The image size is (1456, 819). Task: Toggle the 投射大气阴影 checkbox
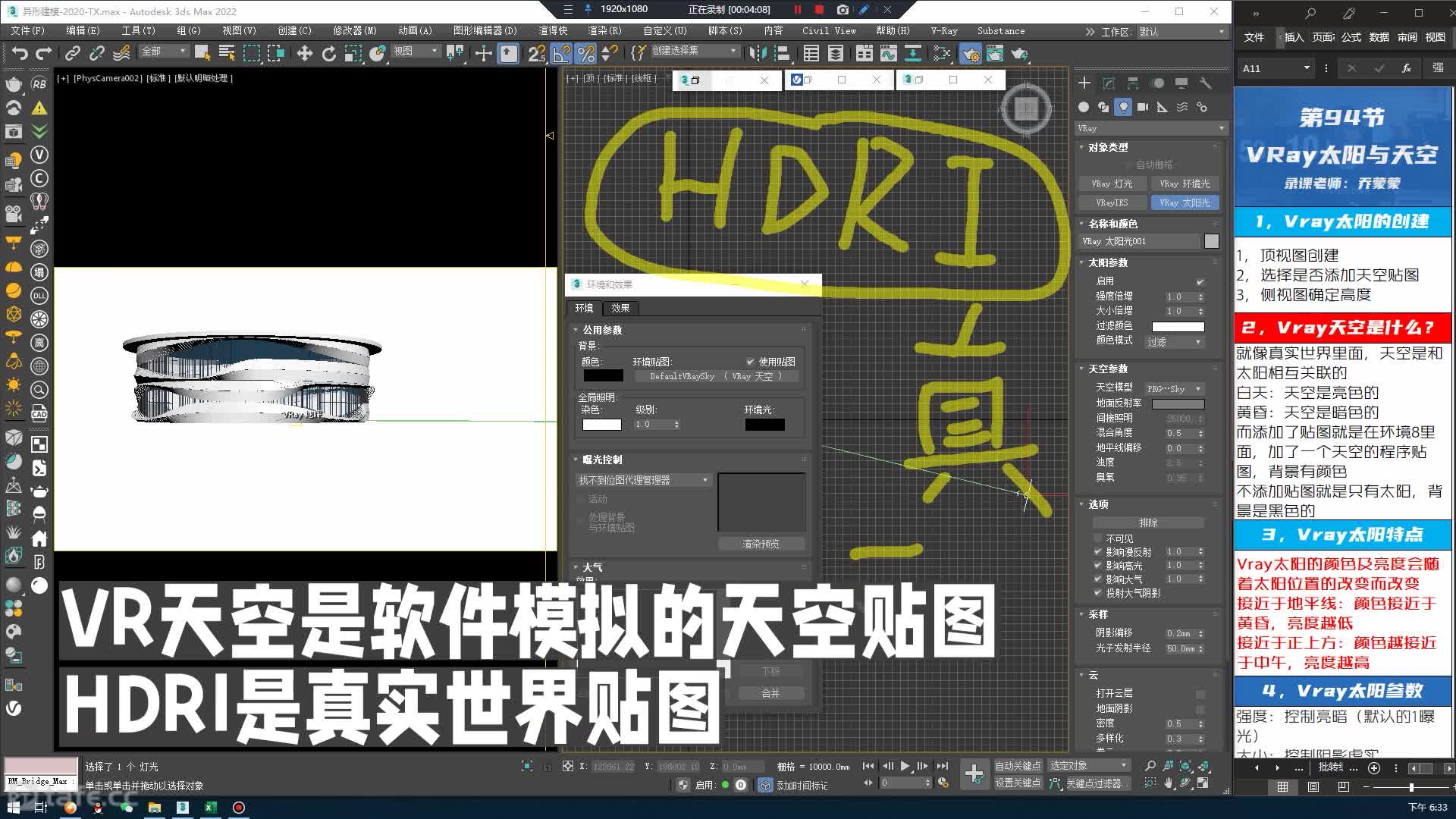[x=1097, y=593]
